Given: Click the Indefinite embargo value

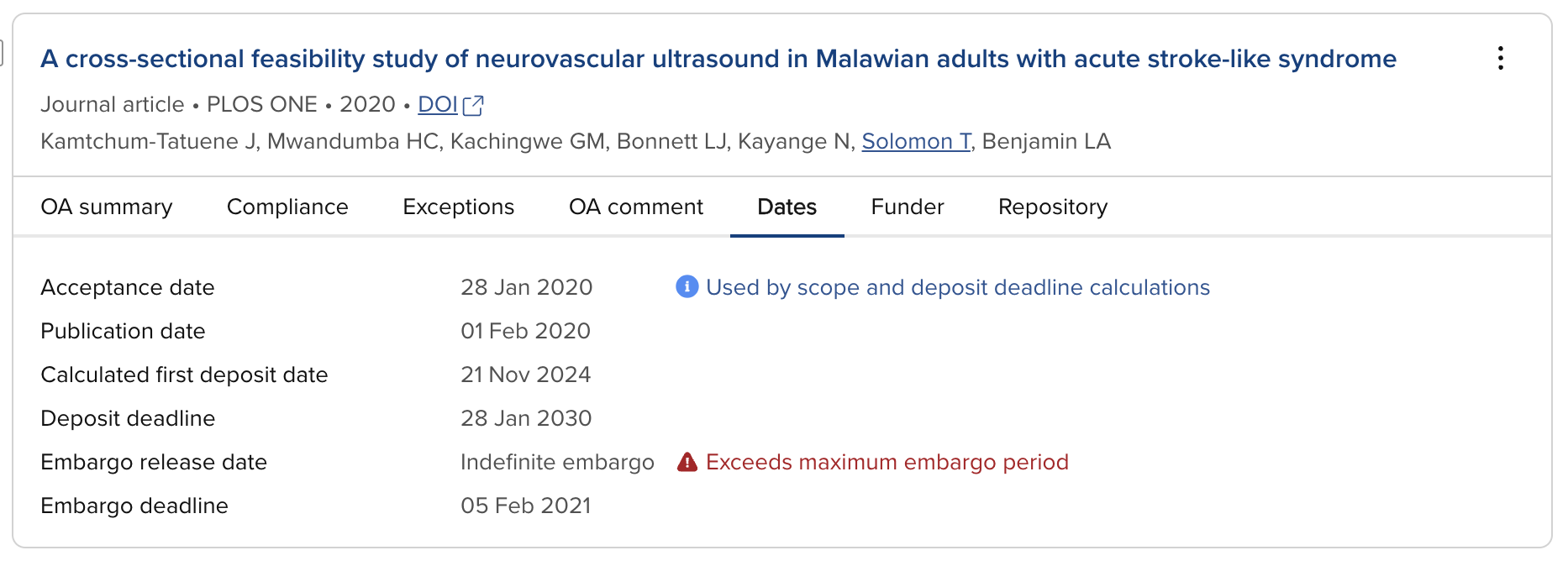Looking at the screenshot, I should 557,462.
